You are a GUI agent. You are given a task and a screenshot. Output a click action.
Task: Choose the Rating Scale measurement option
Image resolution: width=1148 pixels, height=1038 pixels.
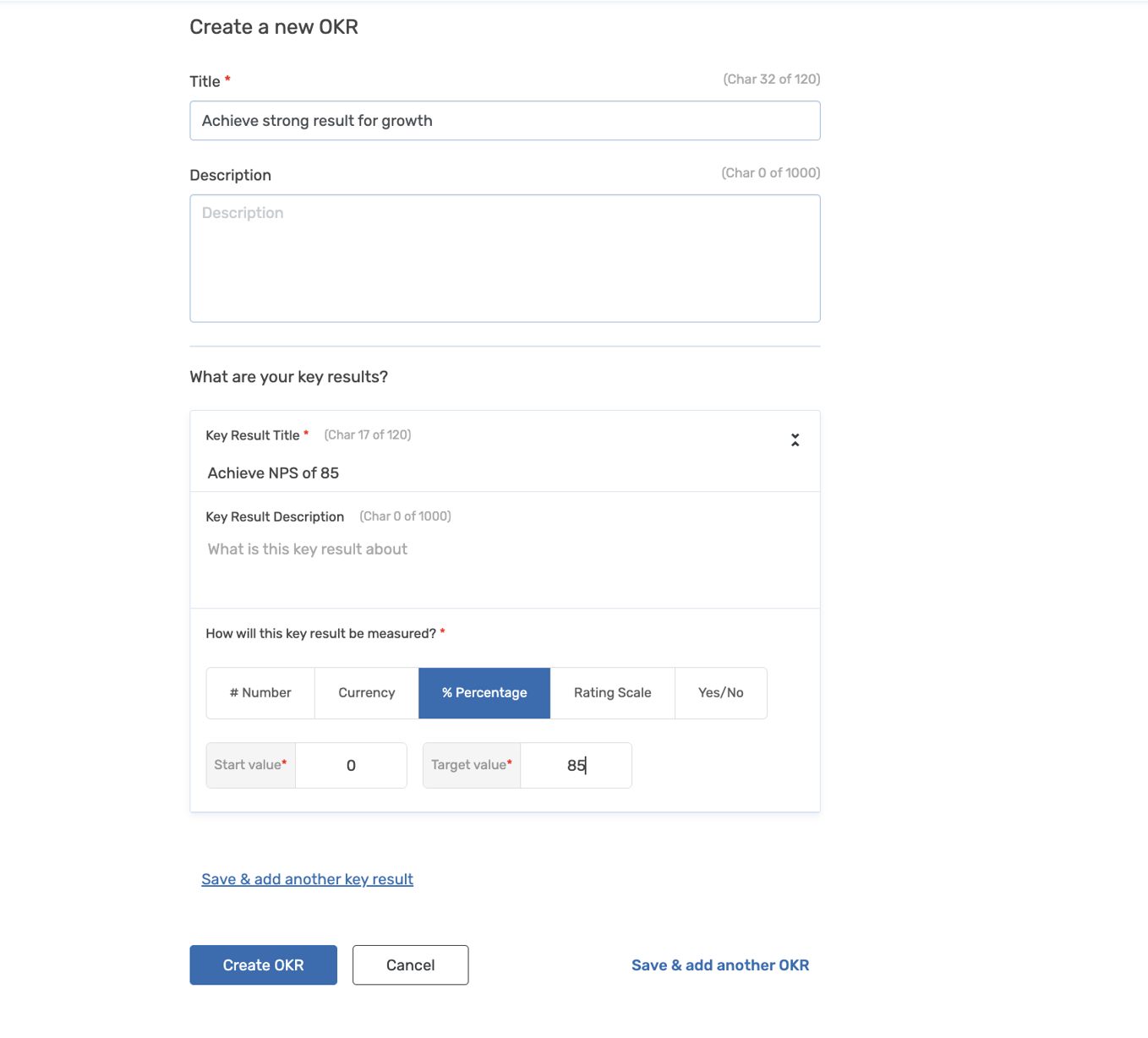coord(611,692)
